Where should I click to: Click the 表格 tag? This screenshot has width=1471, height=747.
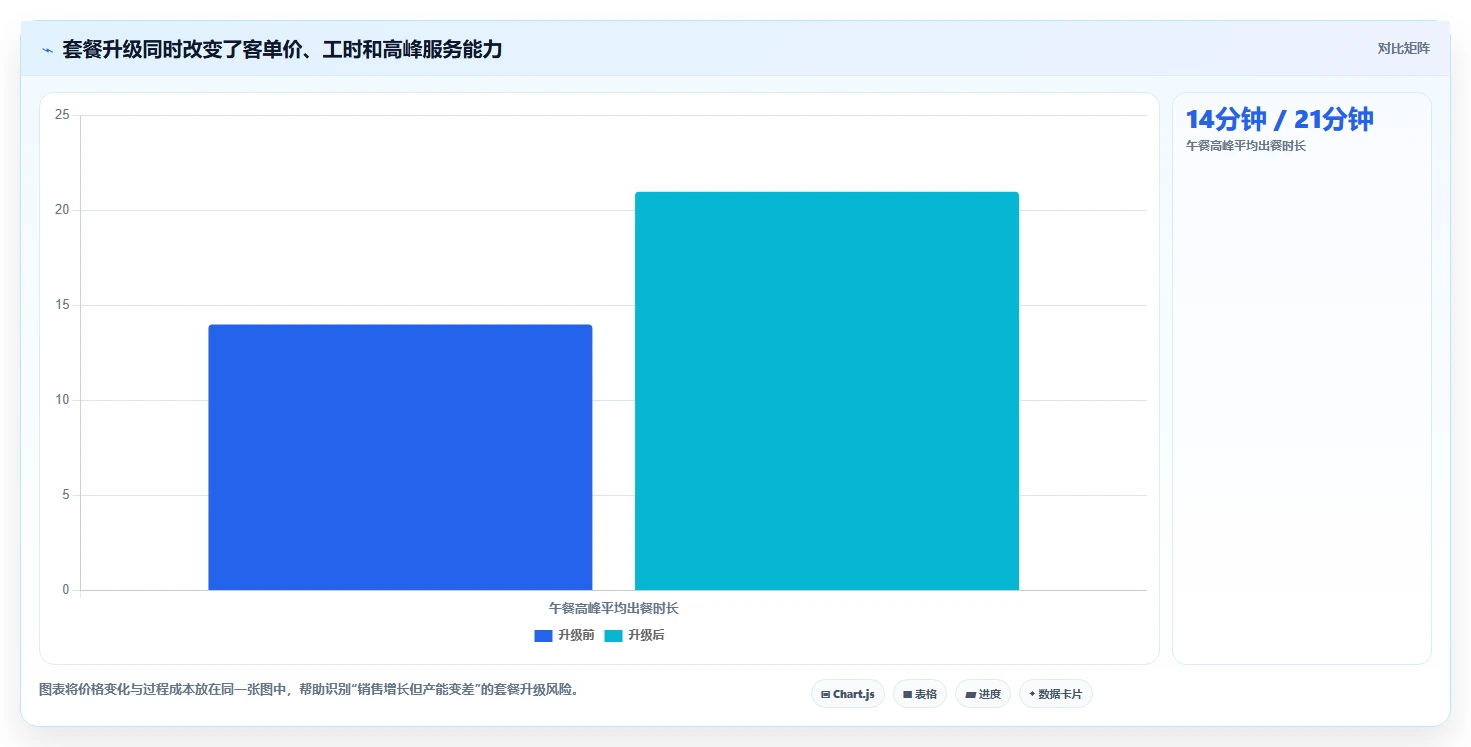(920, 694)
